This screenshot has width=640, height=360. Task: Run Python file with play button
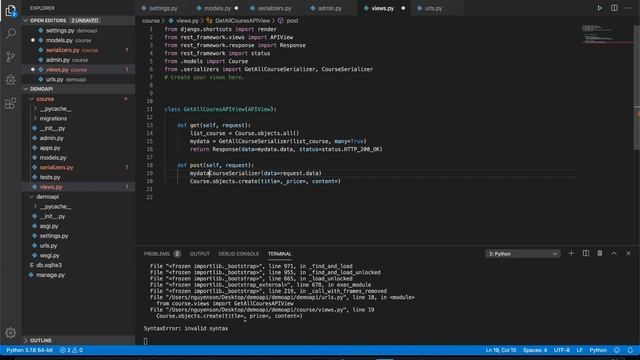tap(600, 8)
